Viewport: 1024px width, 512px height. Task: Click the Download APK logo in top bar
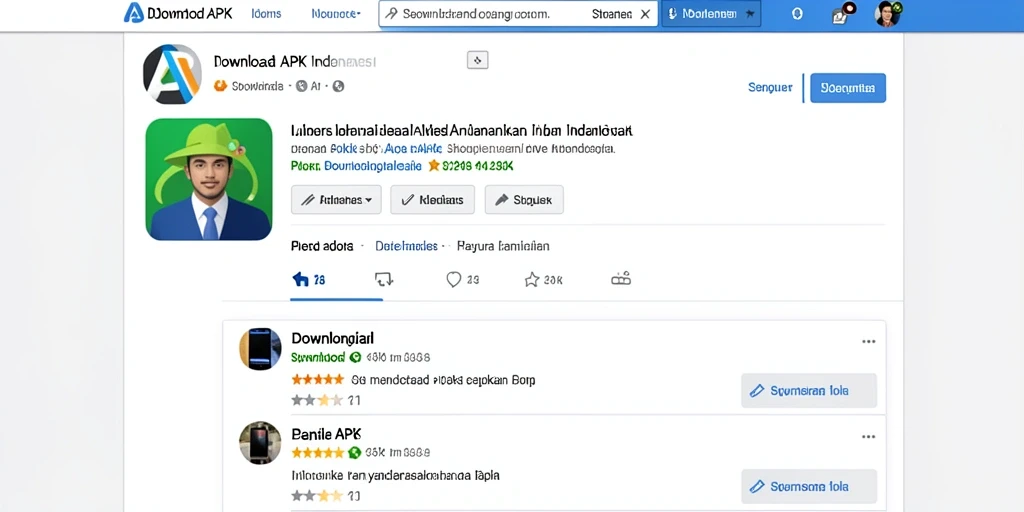click(178, 13)
